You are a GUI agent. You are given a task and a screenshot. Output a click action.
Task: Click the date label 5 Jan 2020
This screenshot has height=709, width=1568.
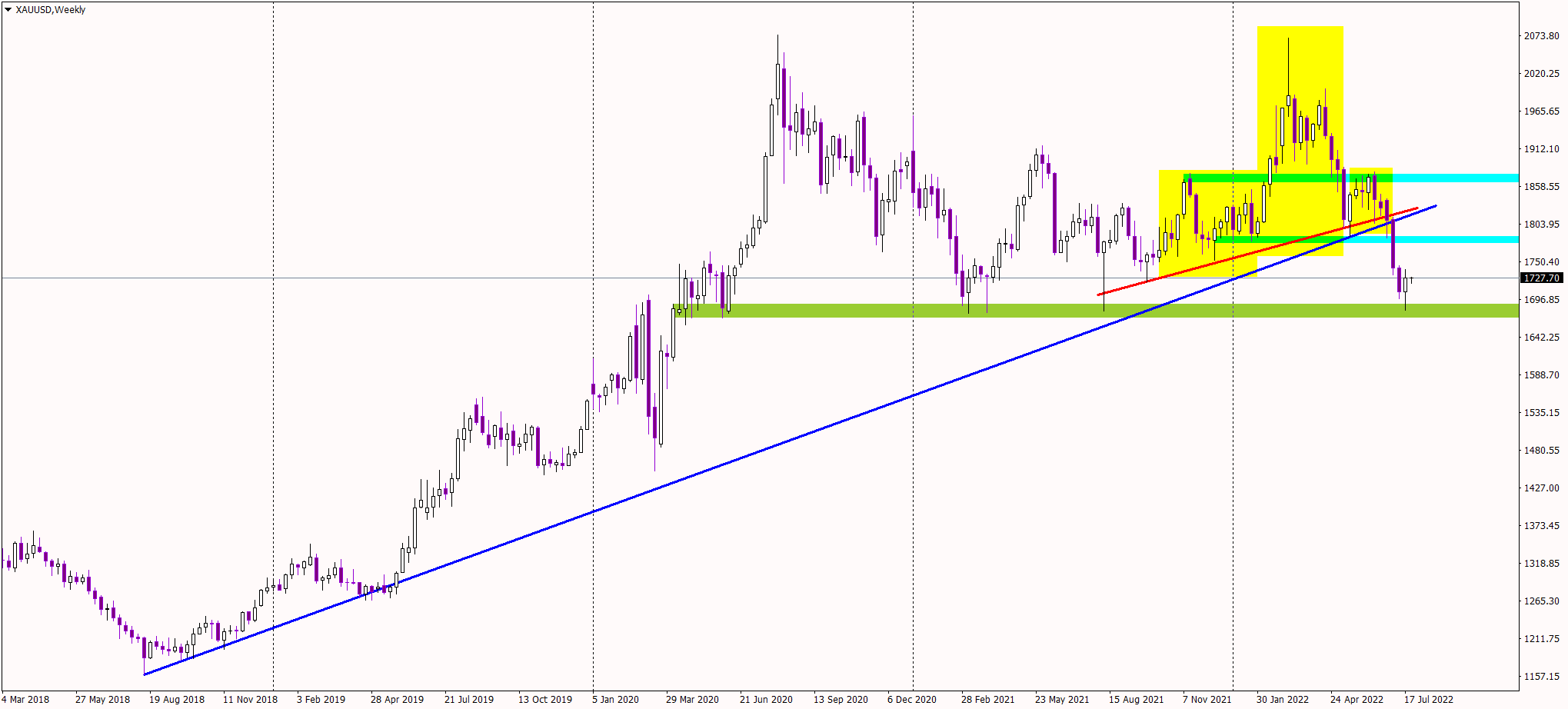[615, 700]
